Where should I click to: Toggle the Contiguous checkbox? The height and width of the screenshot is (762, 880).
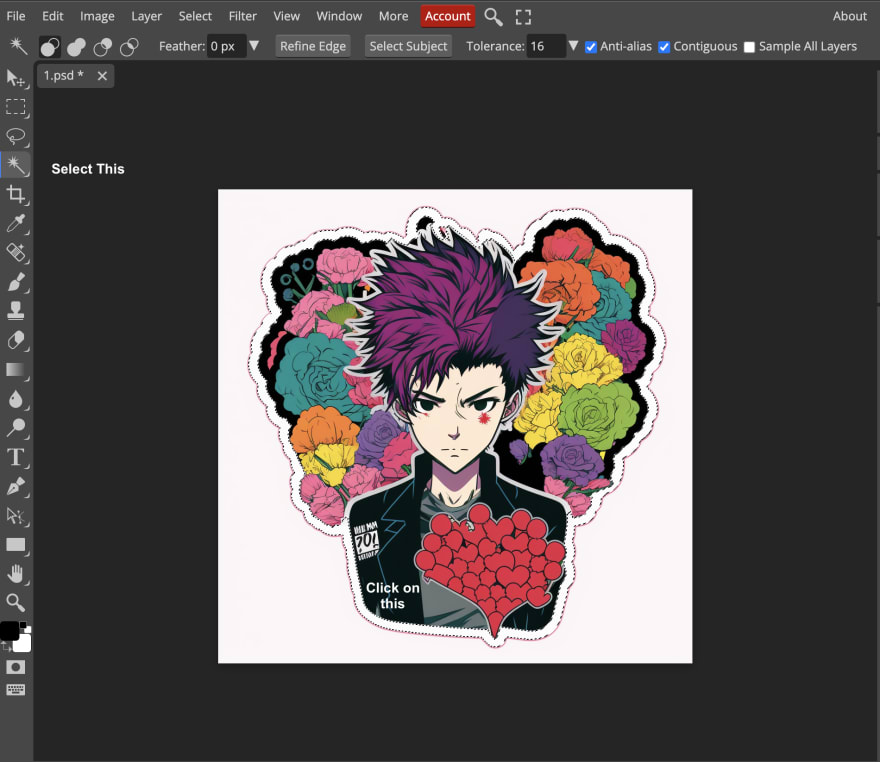[x=664, y=47]
